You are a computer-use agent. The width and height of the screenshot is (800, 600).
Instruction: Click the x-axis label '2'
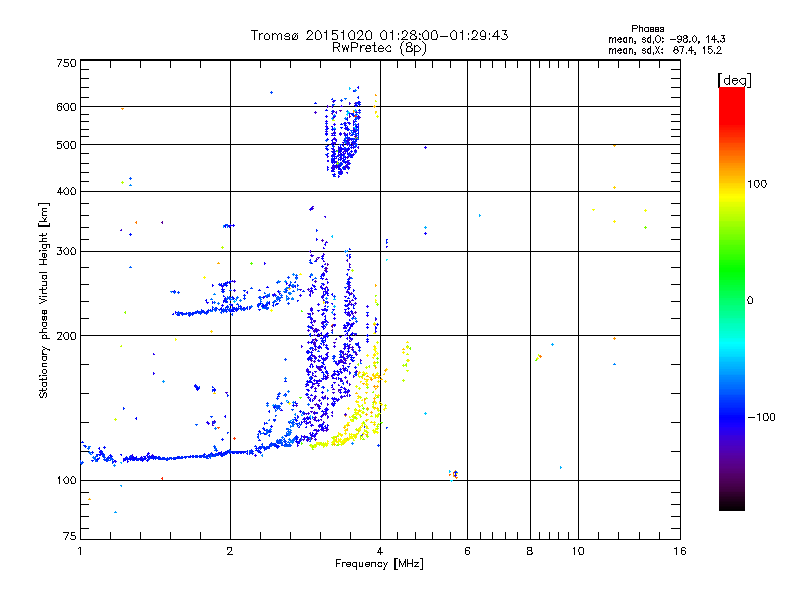pyautogui.click(x=230, y=551)
